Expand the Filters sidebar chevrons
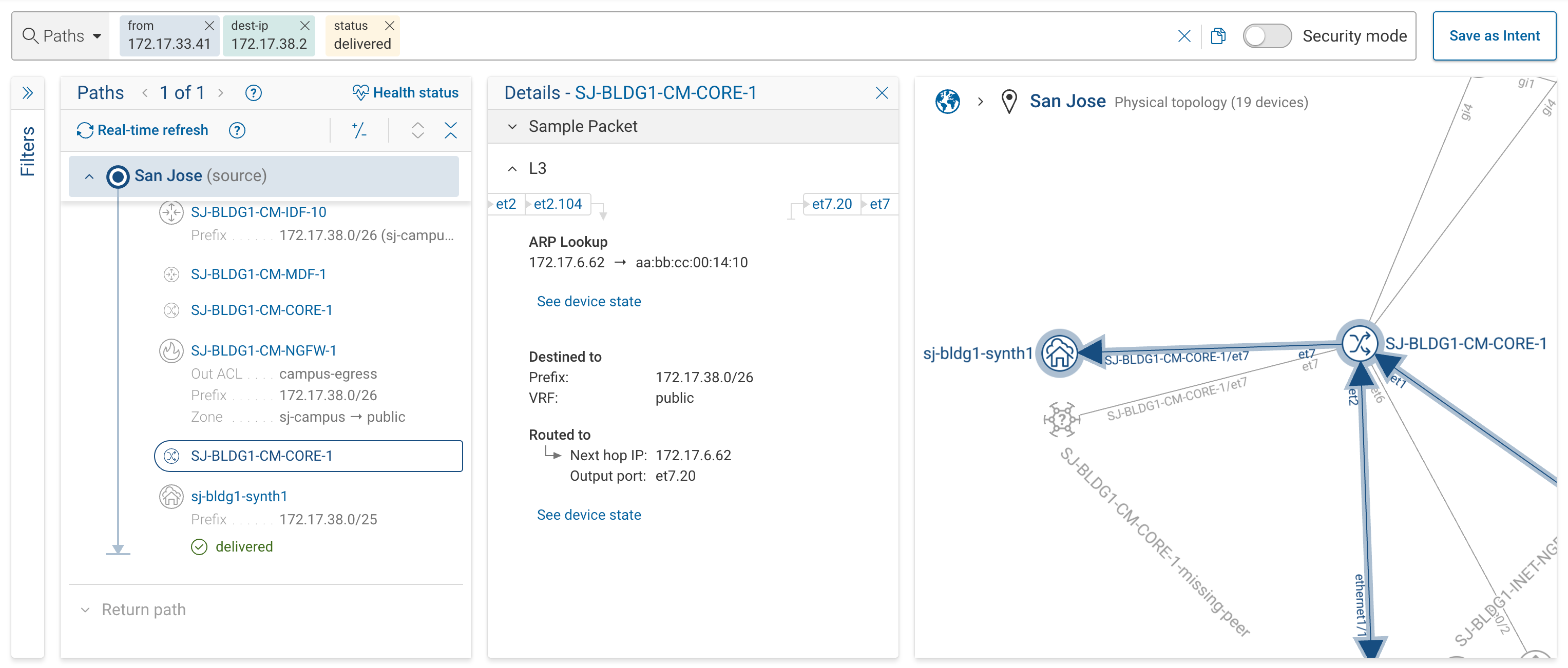The height and width of the screenshot is (668, 1568). tap(27, 93)
